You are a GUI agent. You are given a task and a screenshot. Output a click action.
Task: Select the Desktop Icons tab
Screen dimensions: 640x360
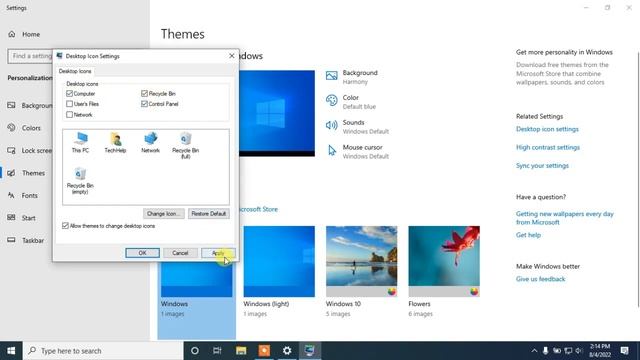pos(75,71)
